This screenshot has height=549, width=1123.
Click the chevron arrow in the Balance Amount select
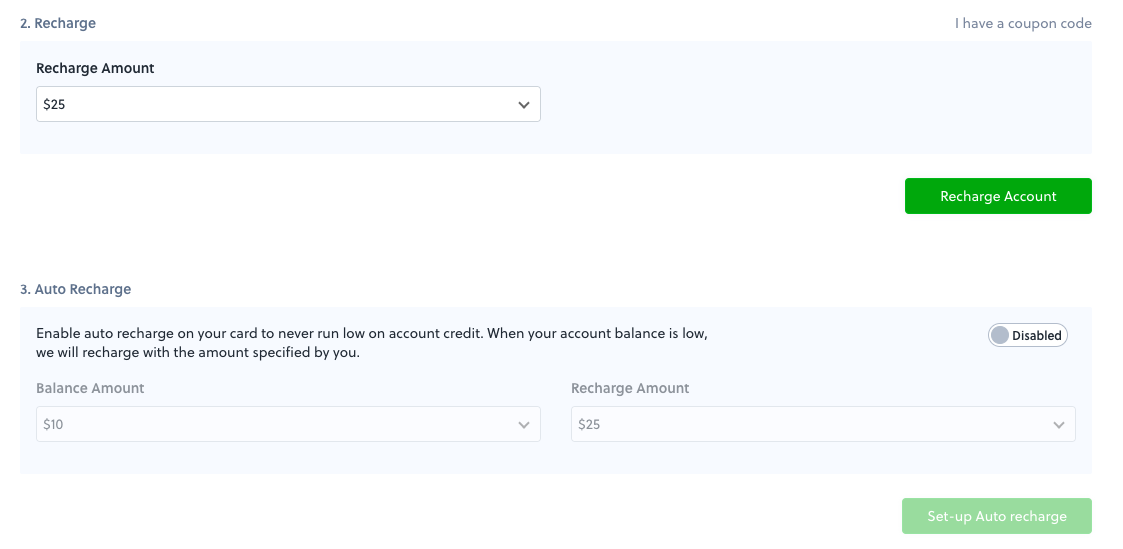point(524,425)
